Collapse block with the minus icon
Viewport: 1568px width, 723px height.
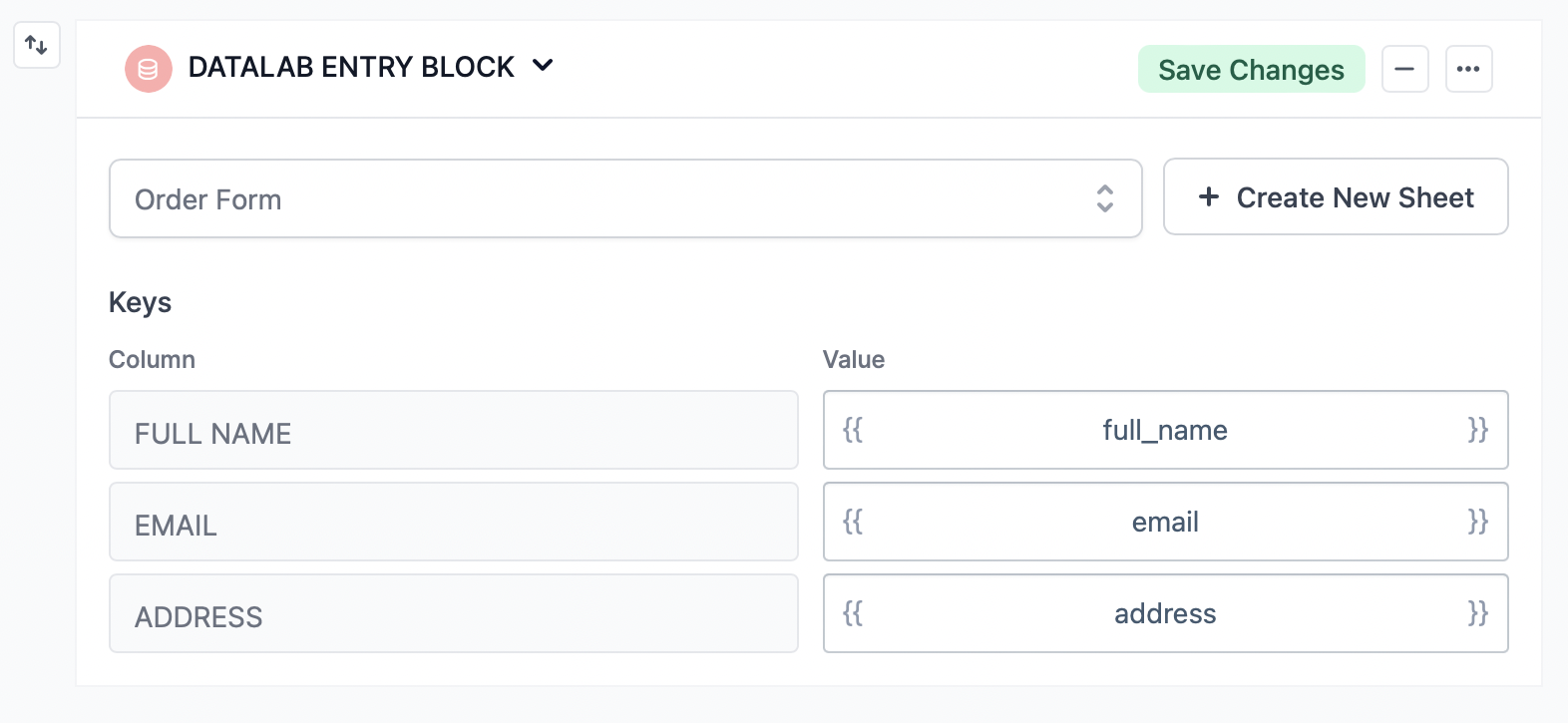(1404, 69)
